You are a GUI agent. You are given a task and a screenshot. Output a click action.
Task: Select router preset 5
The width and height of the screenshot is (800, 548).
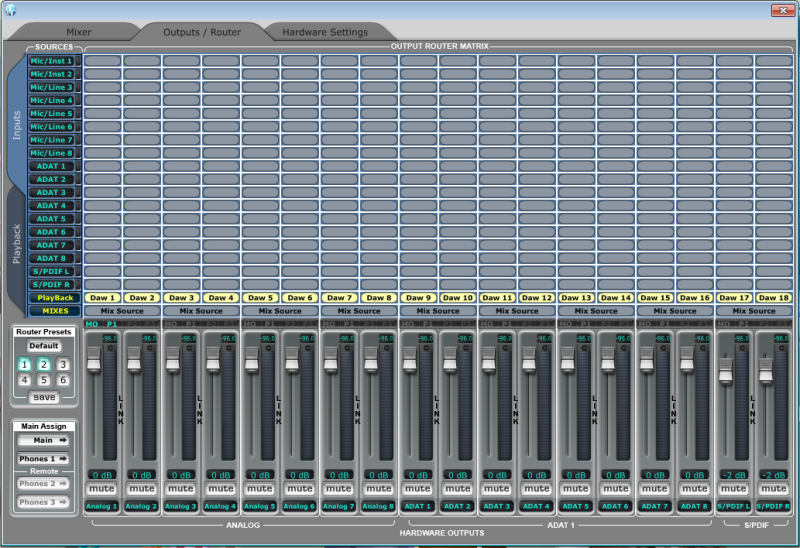tap(43, 380)
